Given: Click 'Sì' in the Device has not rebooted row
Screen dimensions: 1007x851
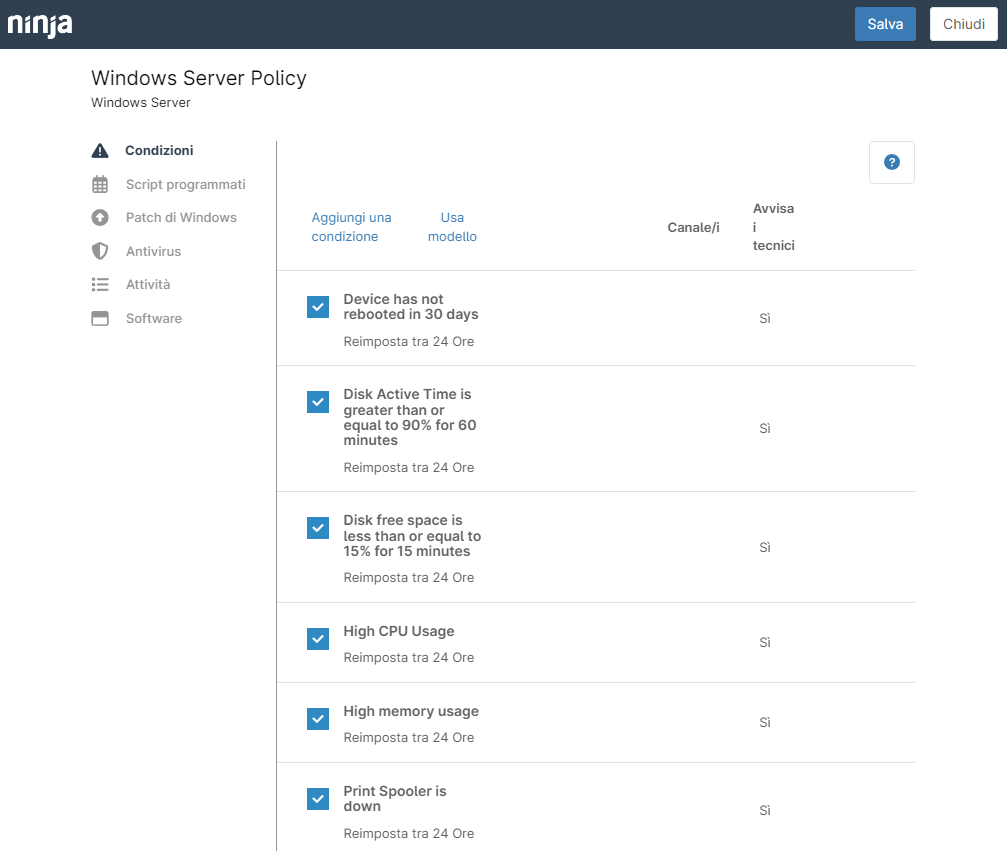Looking at the screenshot, I should tap(765, 319).
